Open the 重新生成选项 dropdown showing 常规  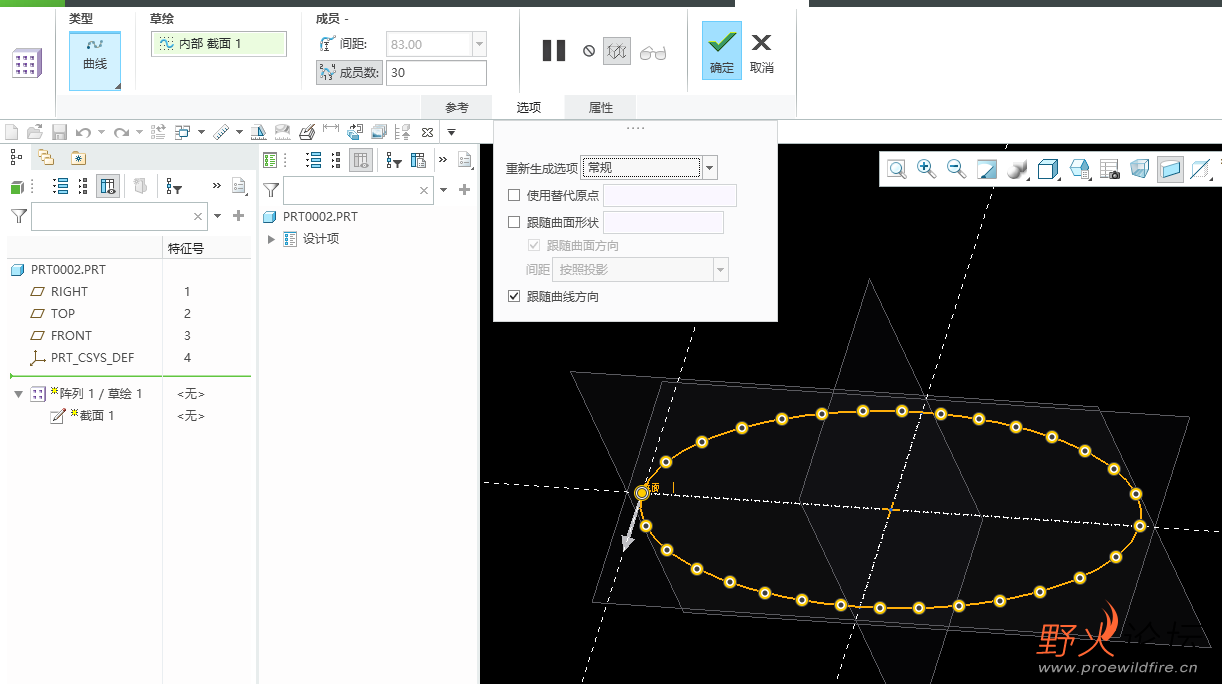(x=710, y=168)
